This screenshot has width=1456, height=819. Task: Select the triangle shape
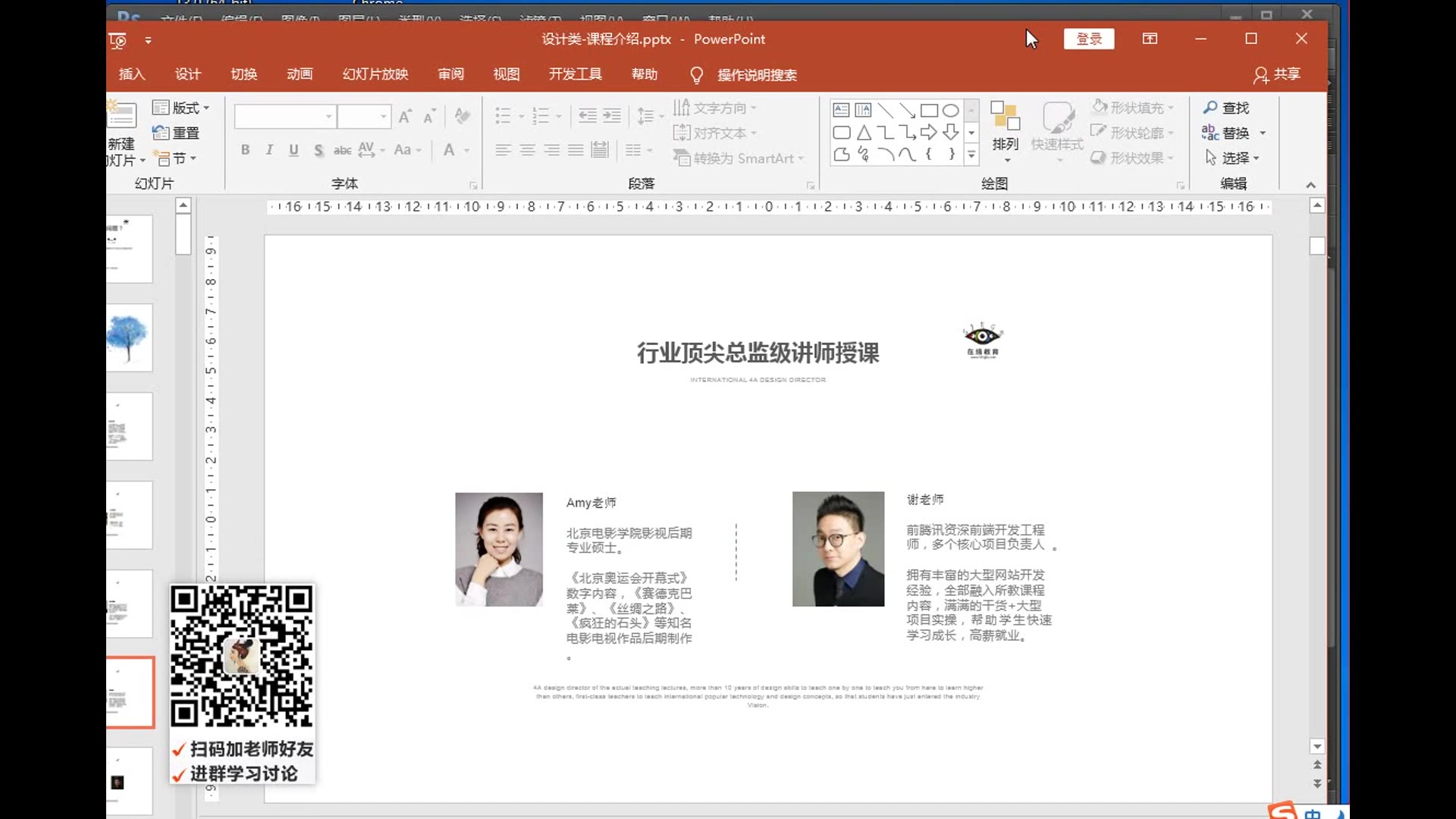pyautogui.click(x=863, y=133)
